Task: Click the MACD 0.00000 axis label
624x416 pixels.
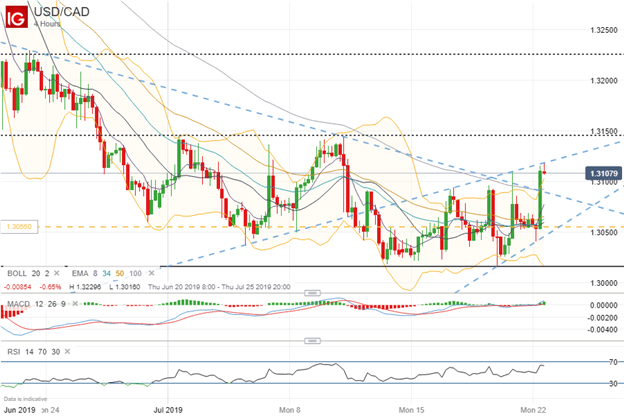Action: pos(604,305)
